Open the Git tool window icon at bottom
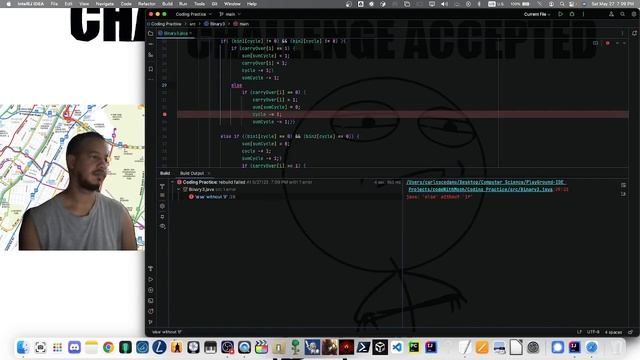The image size is (640, 360). pos(151,322)
